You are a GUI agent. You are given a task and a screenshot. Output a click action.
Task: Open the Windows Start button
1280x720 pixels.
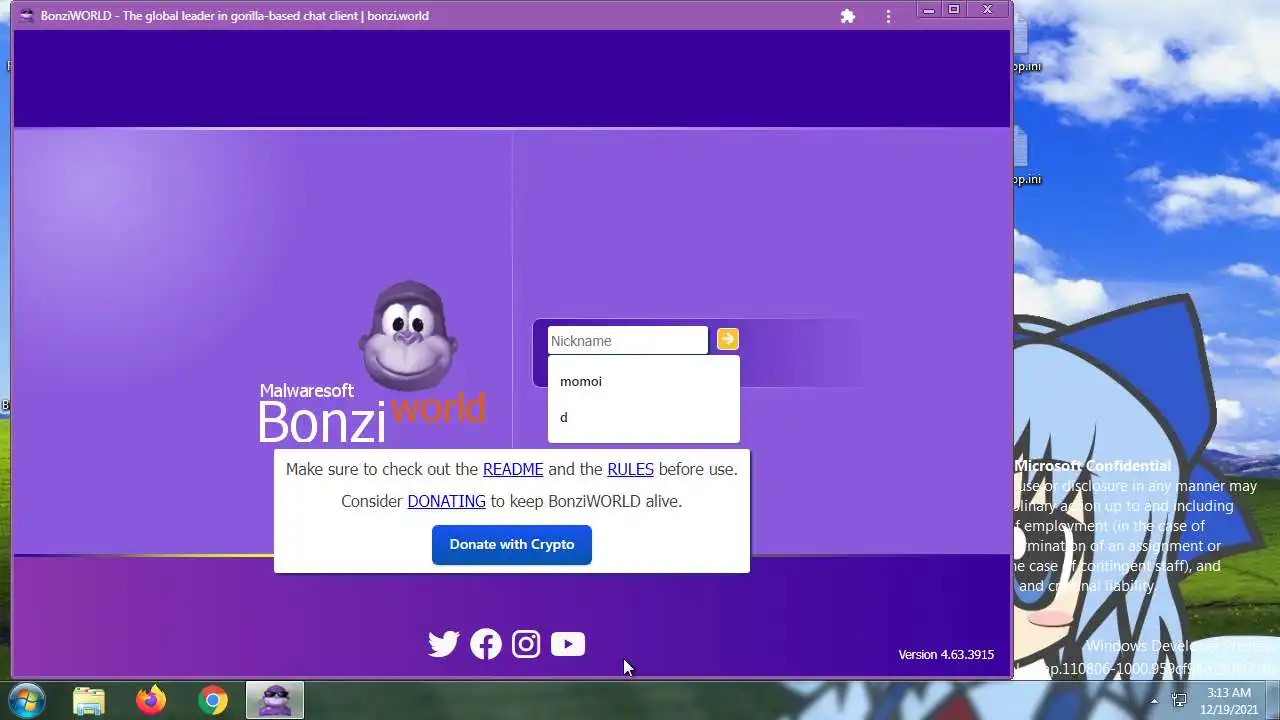26,700
